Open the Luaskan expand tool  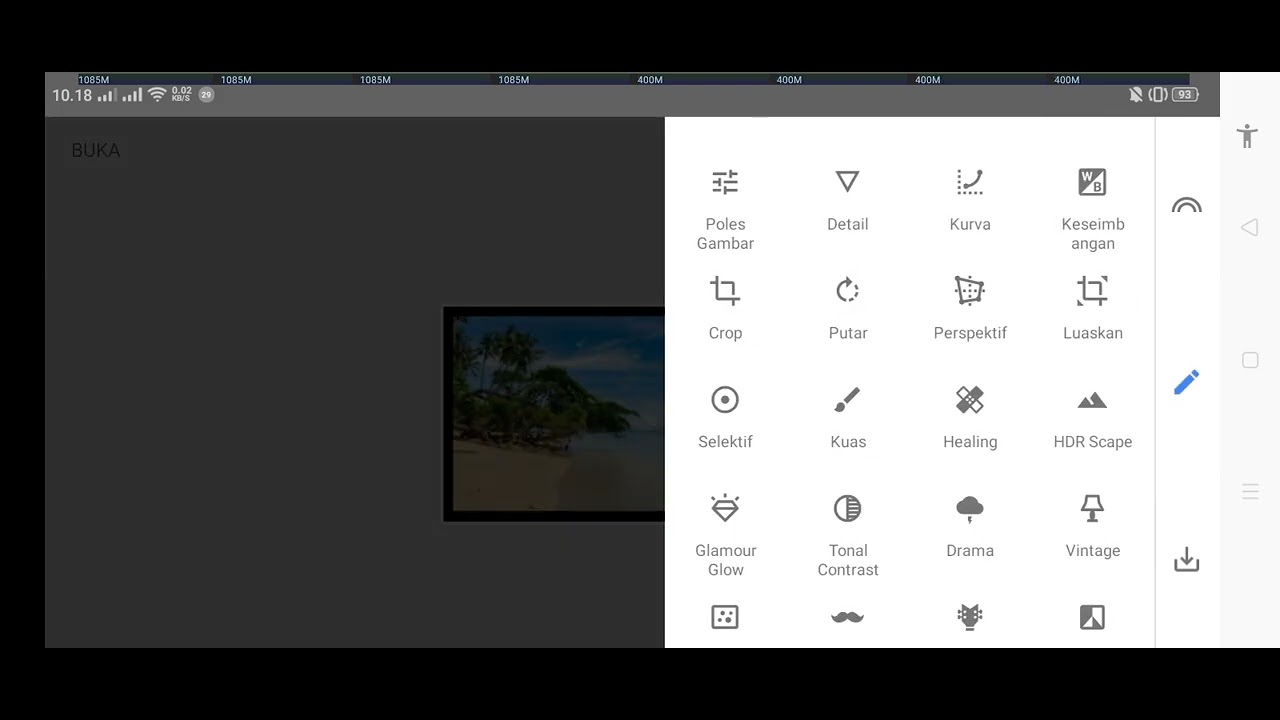point(1093,309)
